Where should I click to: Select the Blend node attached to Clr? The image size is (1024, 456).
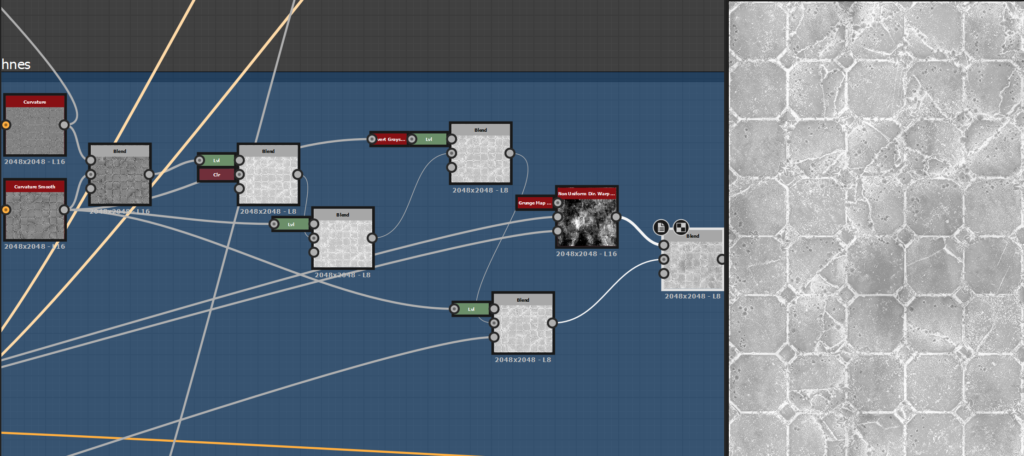[268, 174]
